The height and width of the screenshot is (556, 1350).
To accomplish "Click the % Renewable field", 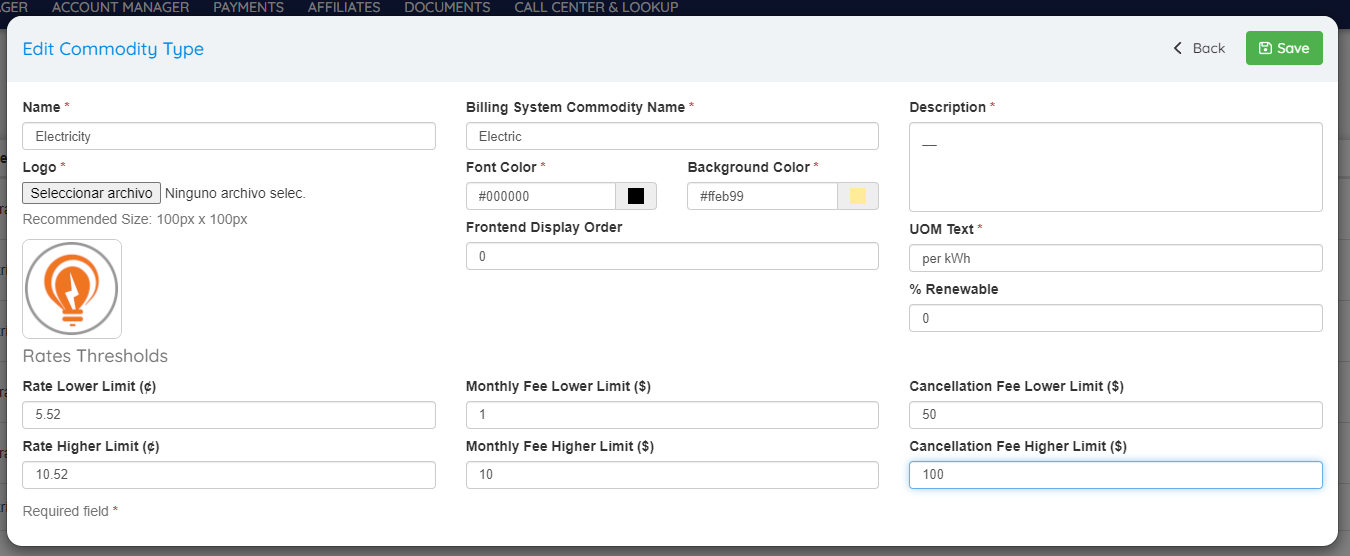I will click(1116, 318).
